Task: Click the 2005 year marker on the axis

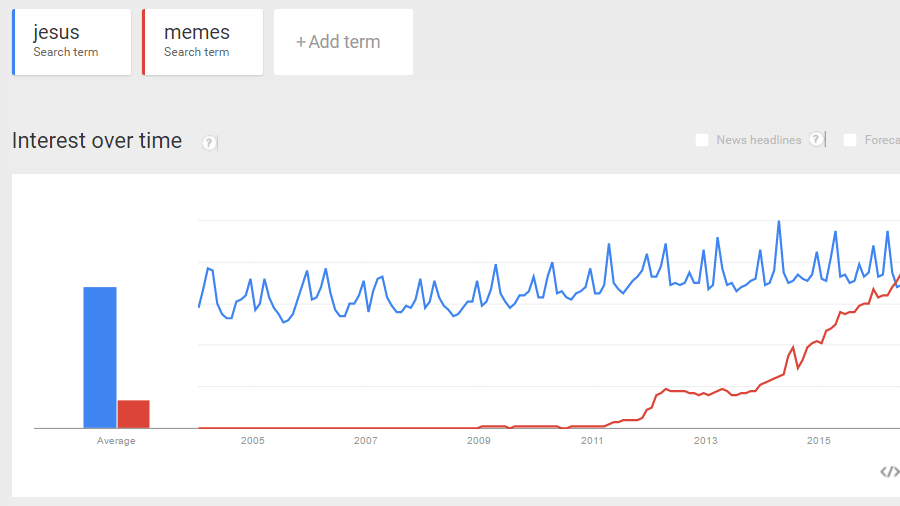Action: click(252, 441)
